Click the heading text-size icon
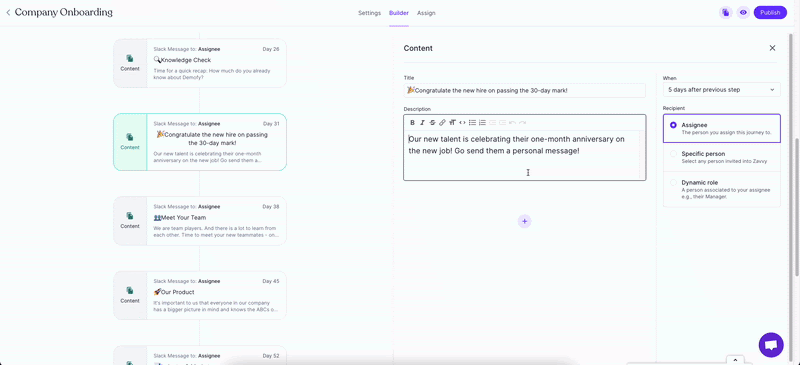The image size is (800, 365). click(452, 123)
